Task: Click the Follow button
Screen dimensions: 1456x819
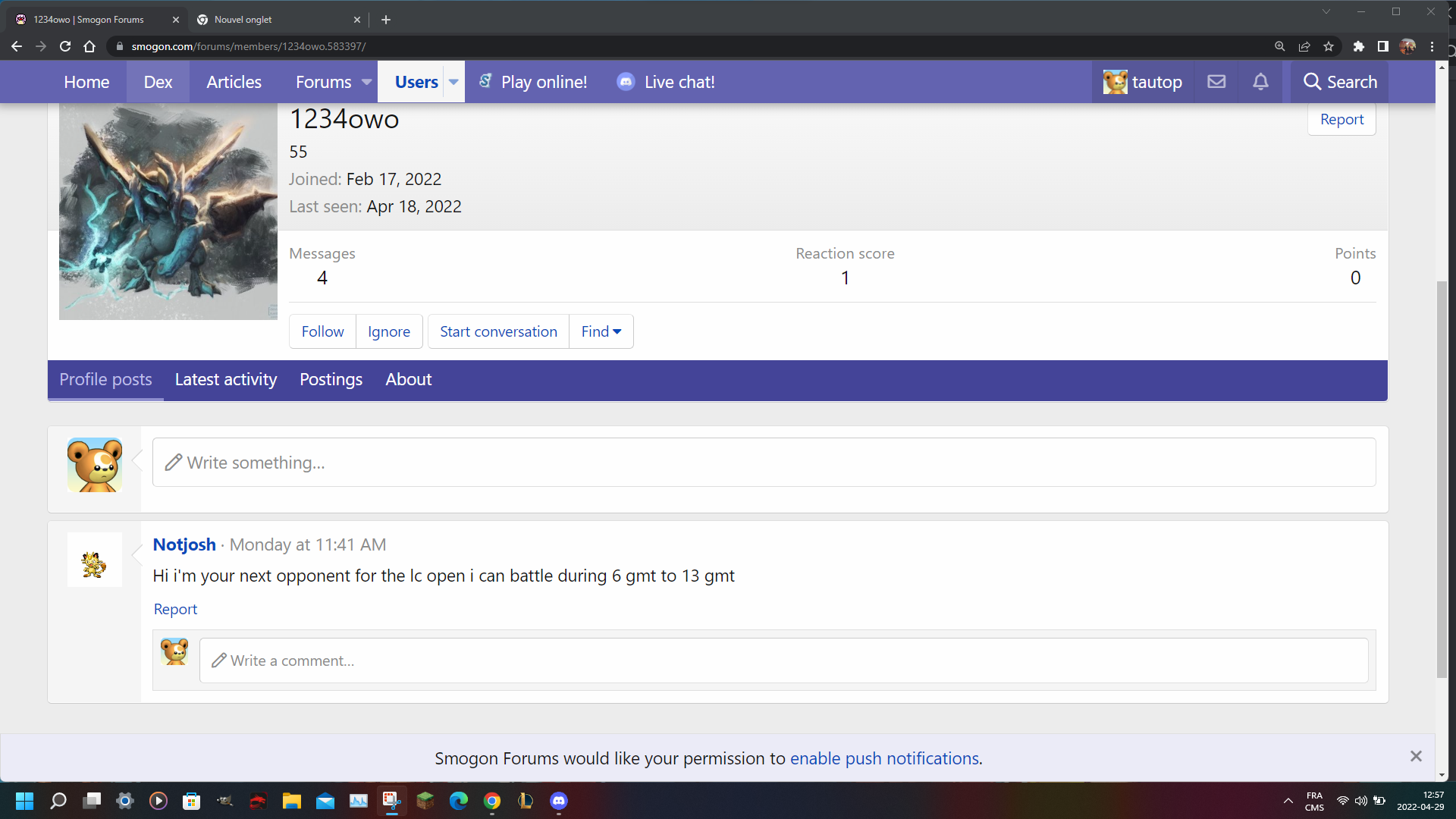Action: point(322,331)
